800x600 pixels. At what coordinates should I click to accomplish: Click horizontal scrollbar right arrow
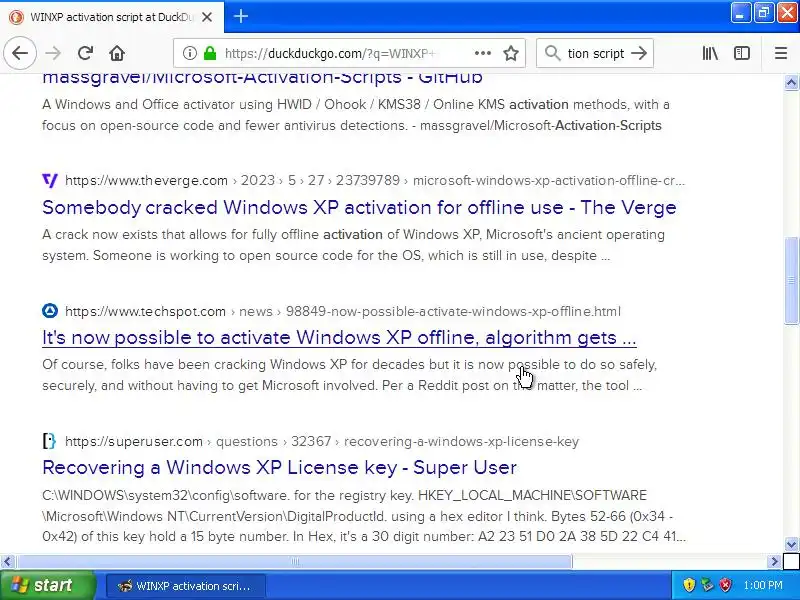(x=774, y=562)
